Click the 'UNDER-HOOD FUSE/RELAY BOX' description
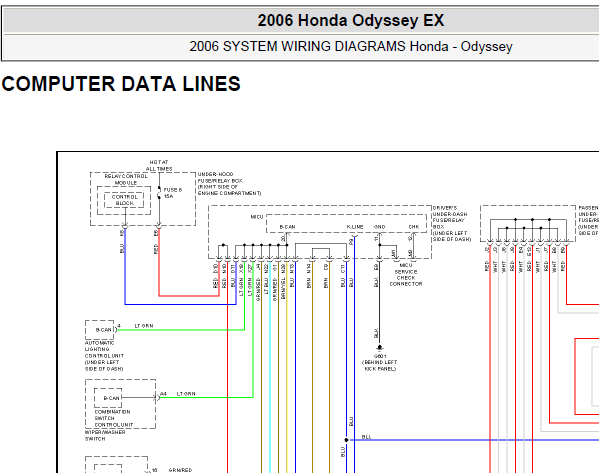 click(229, 184)
